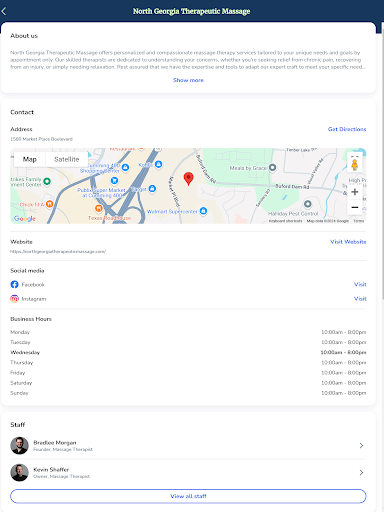The image size is (384, 512).
Task: Select Texas Roadhouse map marker
Action: pyautogui.click(x=99, y=208)
